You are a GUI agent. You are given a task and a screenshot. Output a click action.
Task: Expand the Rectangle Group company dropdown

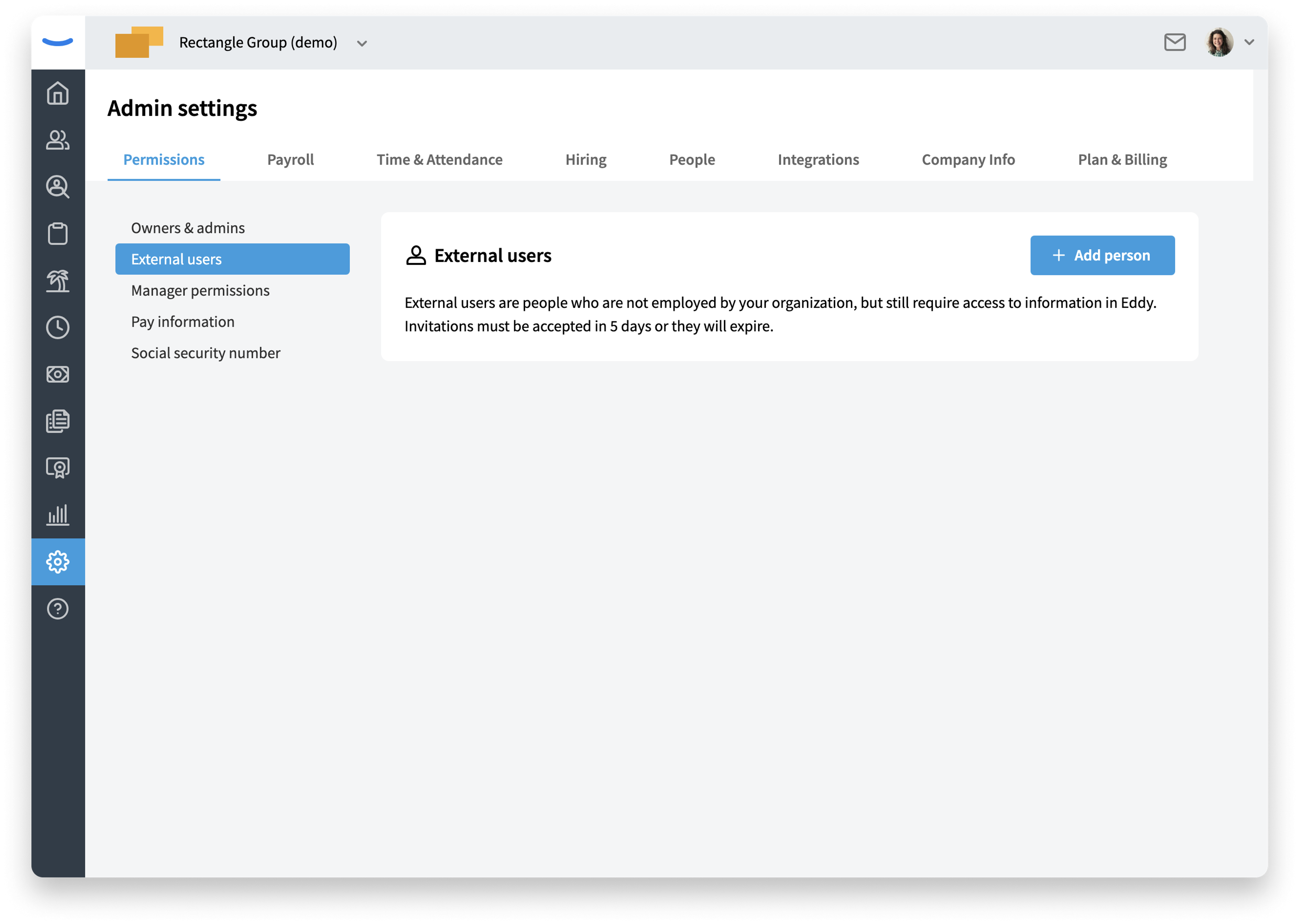click(362, 43)
